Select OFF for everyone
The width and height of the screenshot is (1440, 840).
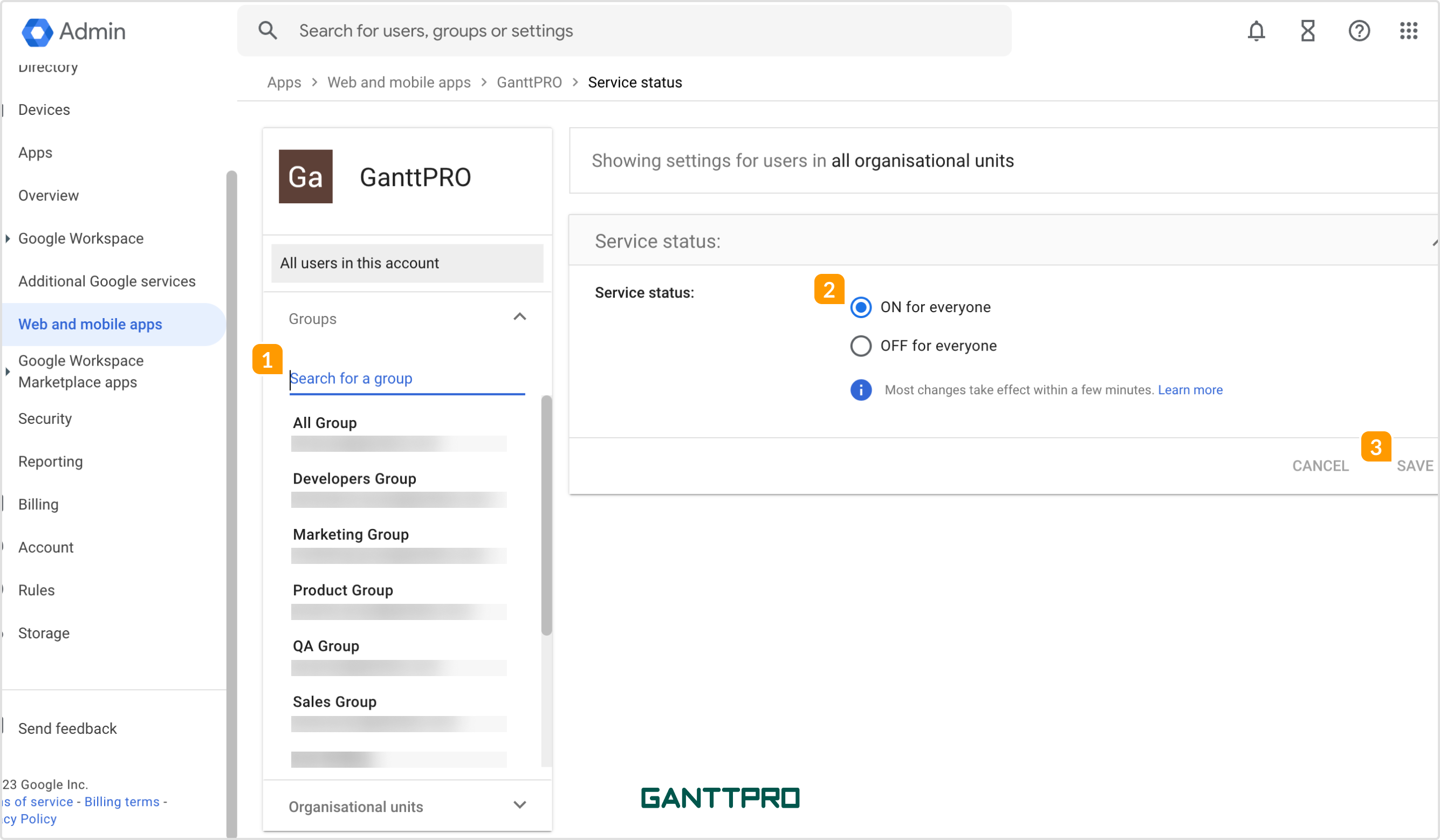pyautogui.click(x=861, y=346)
